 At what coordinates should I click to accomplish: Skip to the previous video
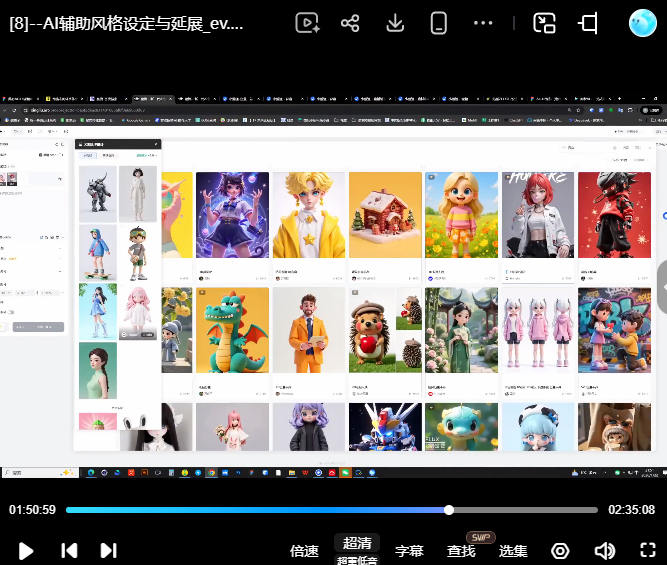pyautogui.click(x=69, y=551)
